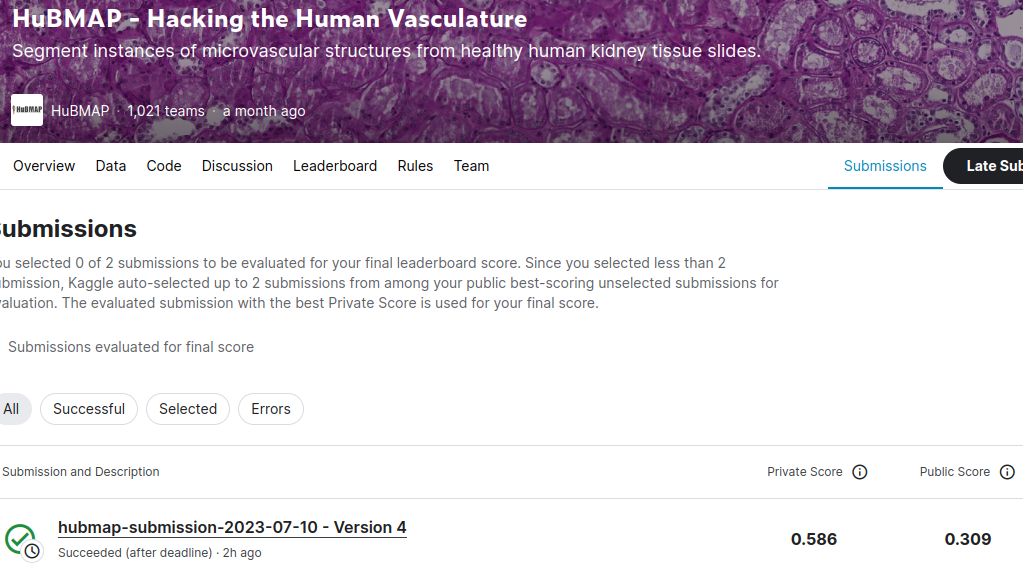Click Submissions evaluated for final score filter

click(x=131, y=347)
